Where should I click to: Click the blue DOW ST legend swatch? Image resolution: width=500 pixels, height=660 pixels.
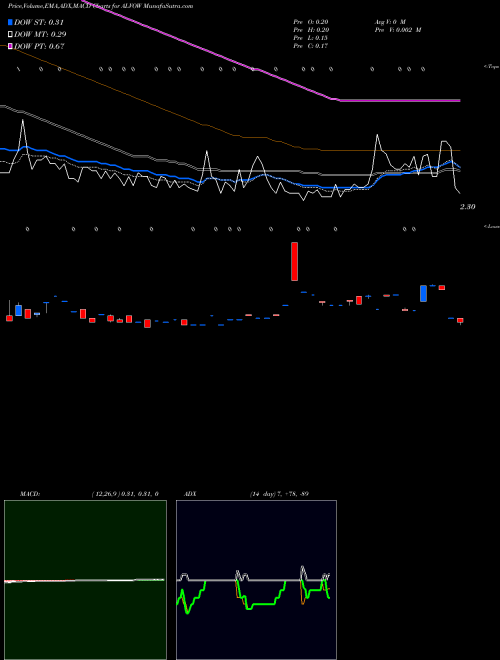click(x=10, y=22)
